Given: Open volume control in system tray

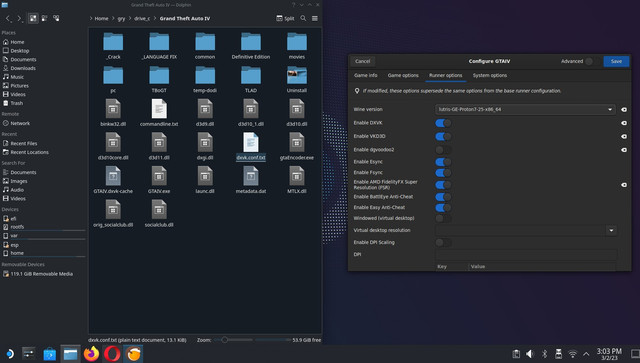Looking at the screenshot, I should [530, 354].
